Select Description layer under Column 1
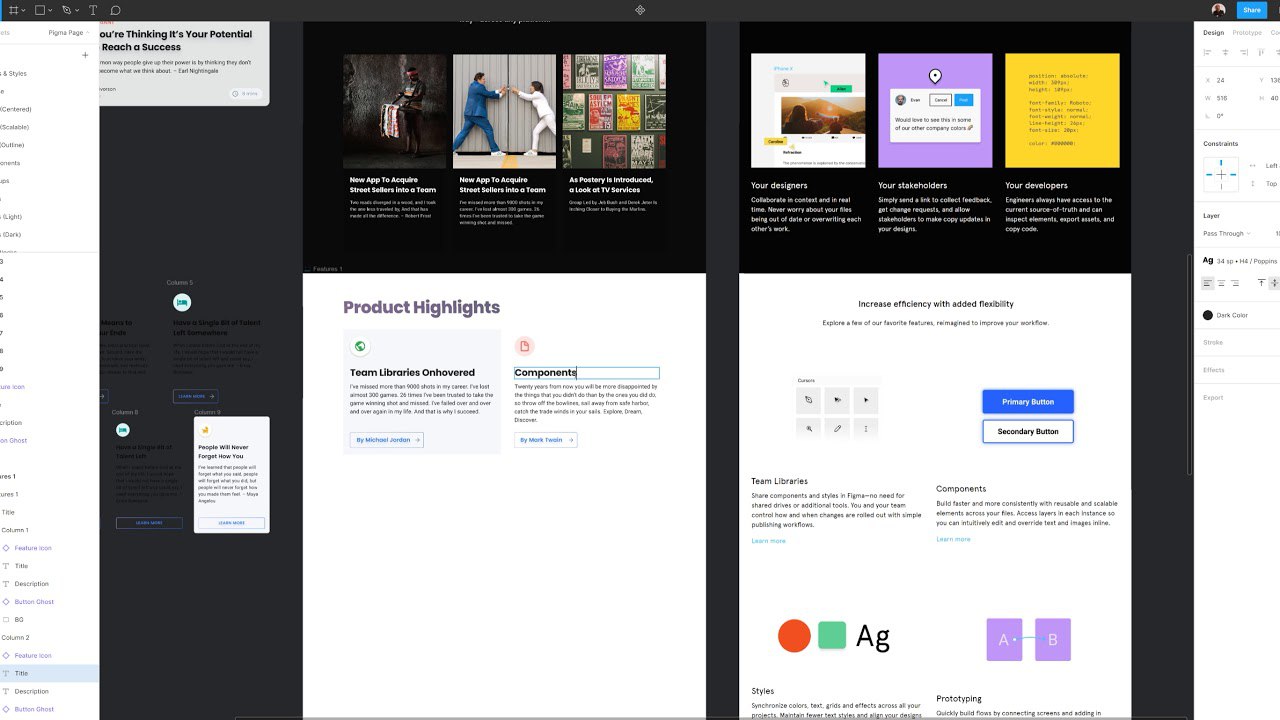1280x720 pixels. pos(49,584)
